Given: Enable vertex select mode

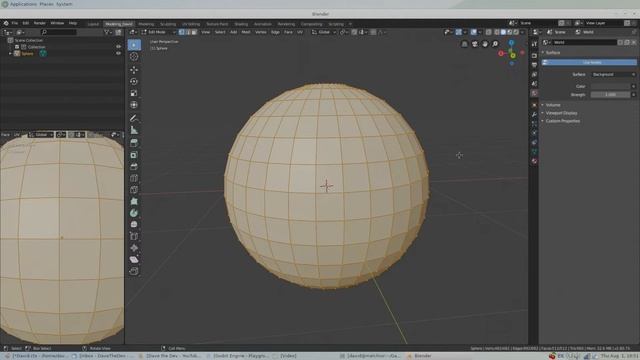Looking at the screenshot, I should (182, 32).
